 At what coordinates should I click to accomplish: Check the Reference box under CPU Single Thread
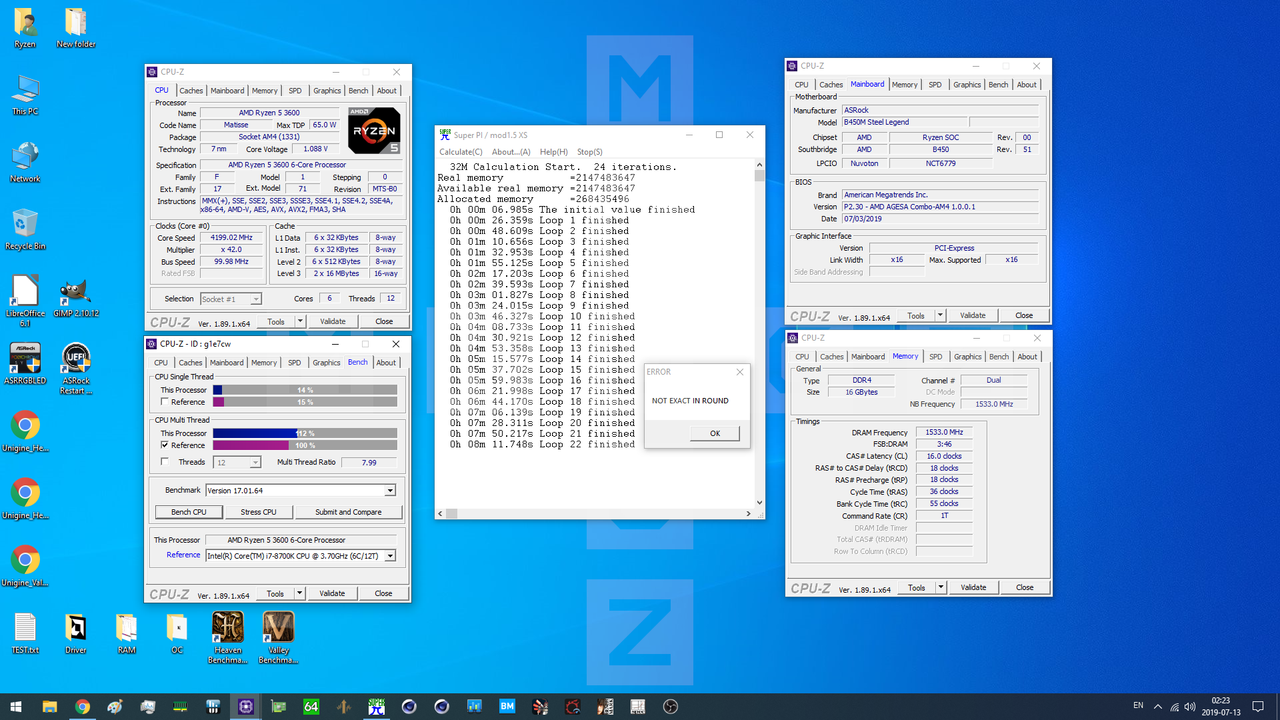pos(164,402)
